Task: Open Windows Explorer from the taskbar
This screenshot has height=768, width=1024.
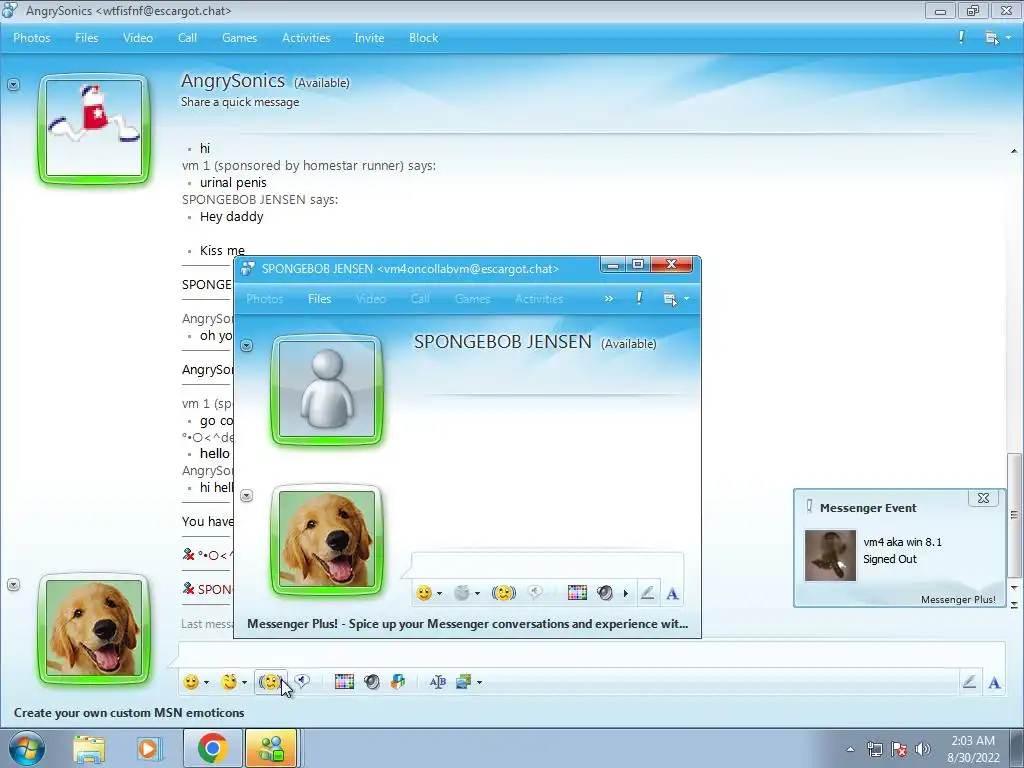Action: tap(89, 749)
